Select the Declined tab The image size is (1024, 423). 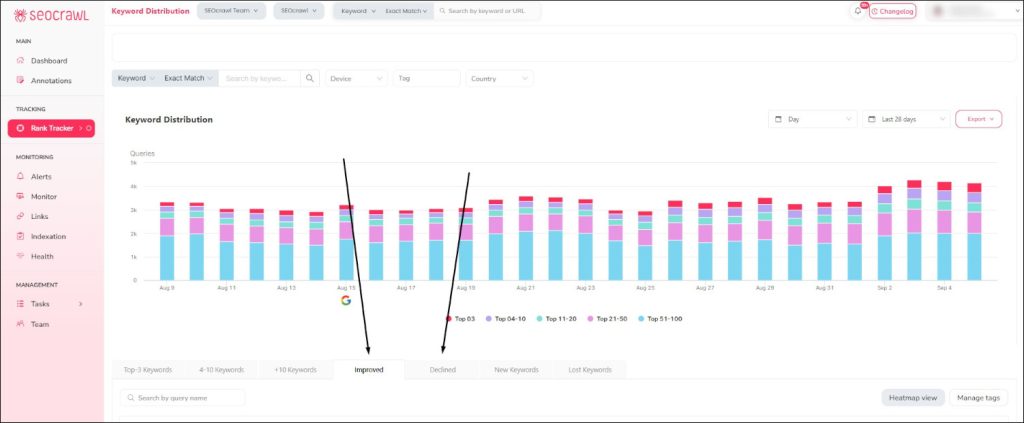click(x=443, y=369)
